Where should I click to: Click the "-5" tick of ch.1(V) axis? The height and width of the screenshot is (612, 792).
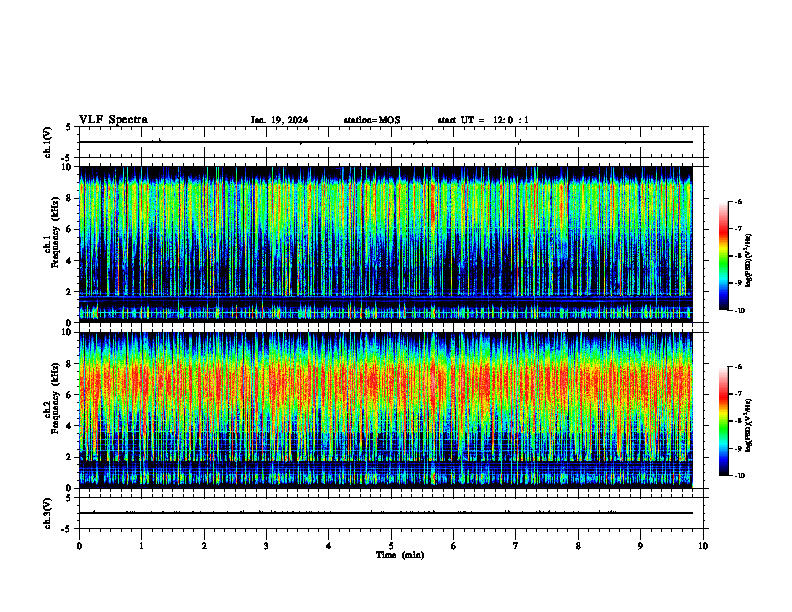click(x=67, y=158)
